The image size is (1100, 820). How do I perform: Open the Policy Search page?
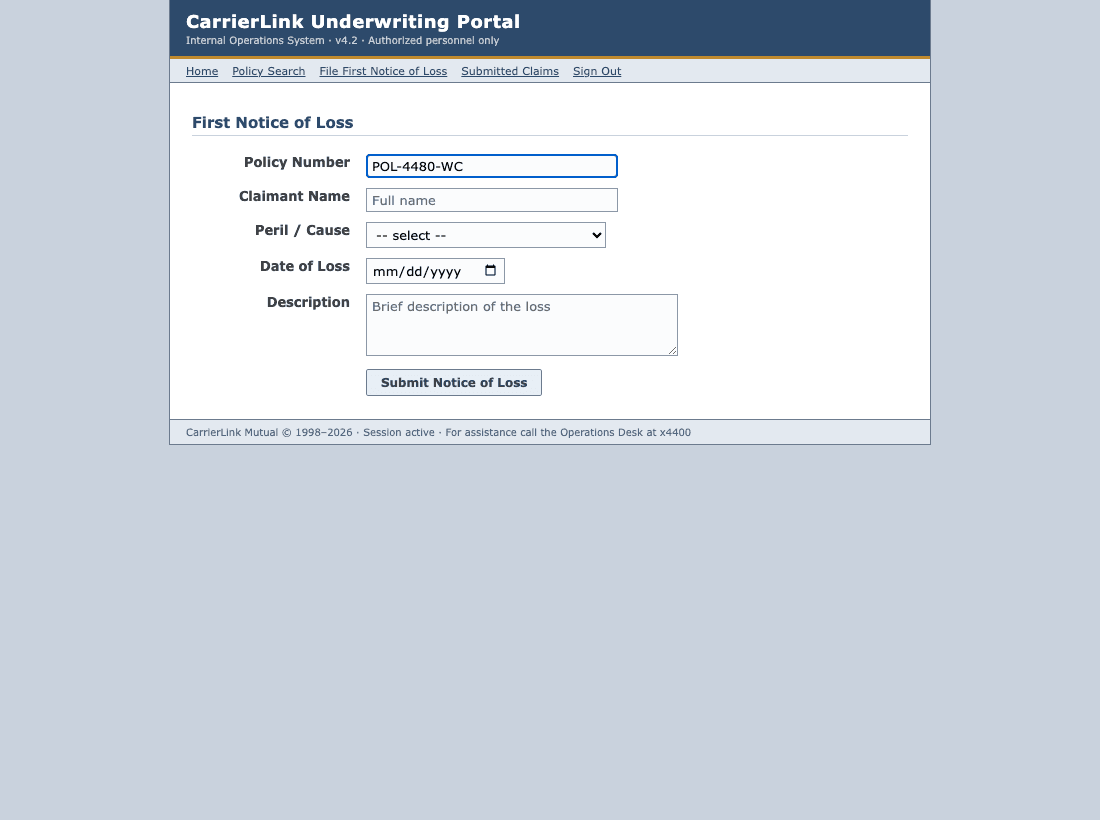click(x=269, y=71)
